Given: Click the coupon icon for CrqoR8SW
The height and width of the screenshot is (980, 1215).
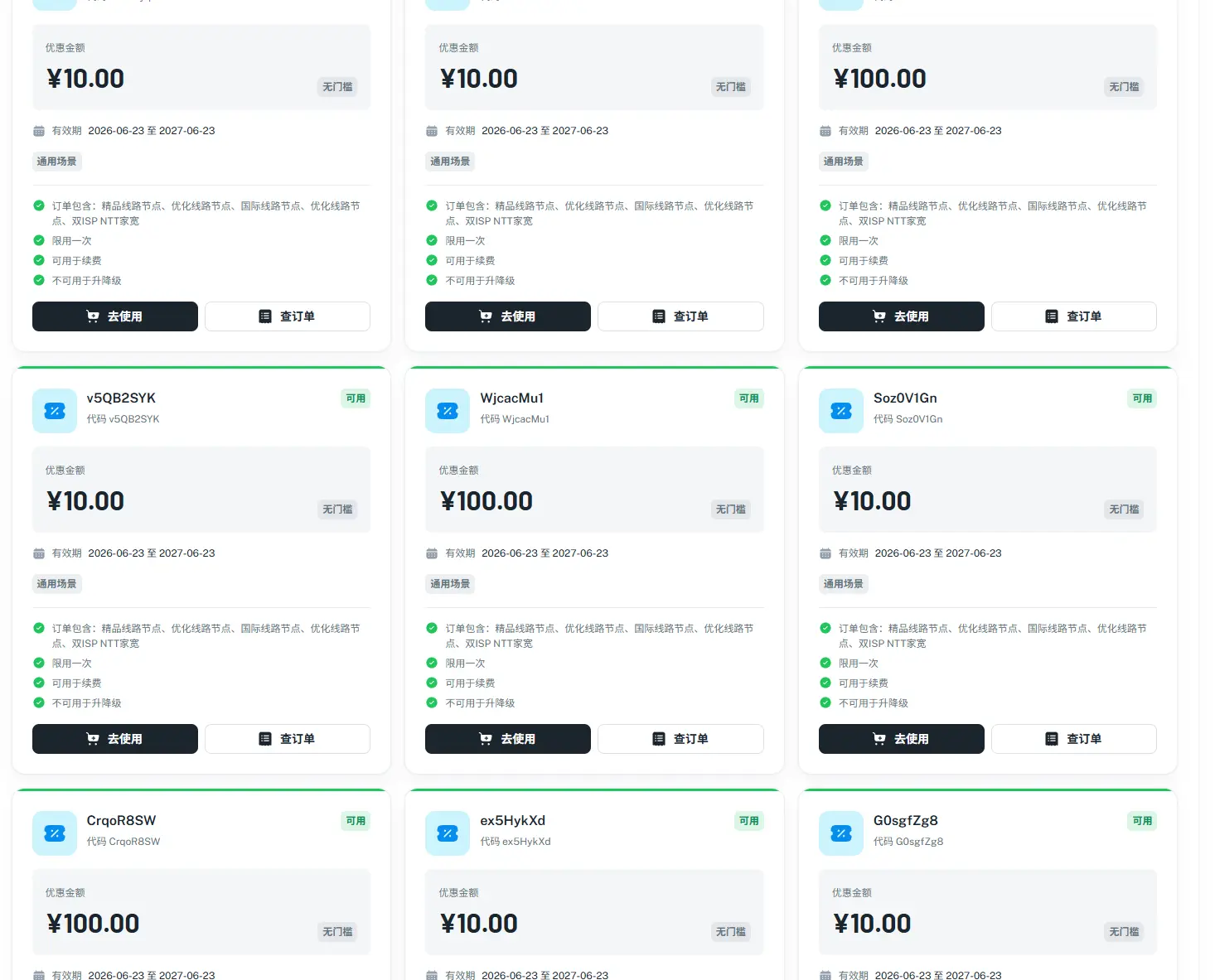Looking at the screenshot, I should pos(55,833).
